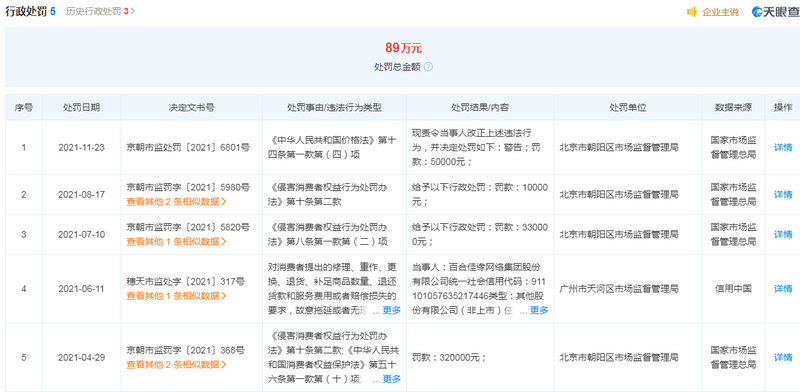Viewport: 800px width, 392px height.
Task: Select date 2021-11-23
Action: (82, 148)
